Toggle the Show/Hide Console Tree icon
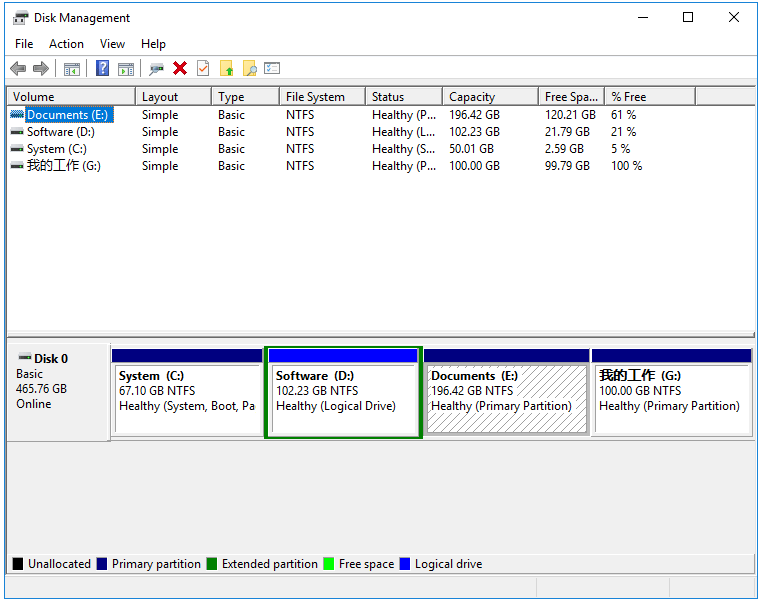This screenshot has width=762, height=602. pos(72,69)
